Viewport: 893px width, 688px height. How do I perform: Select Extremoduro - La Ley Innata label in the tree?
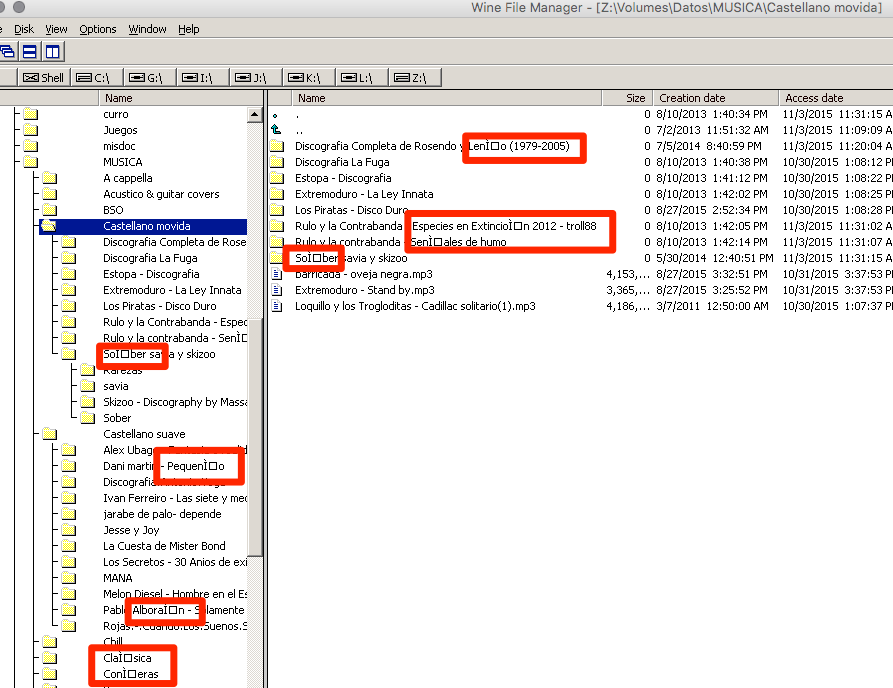pyautogui.click(x=172, y=290)
